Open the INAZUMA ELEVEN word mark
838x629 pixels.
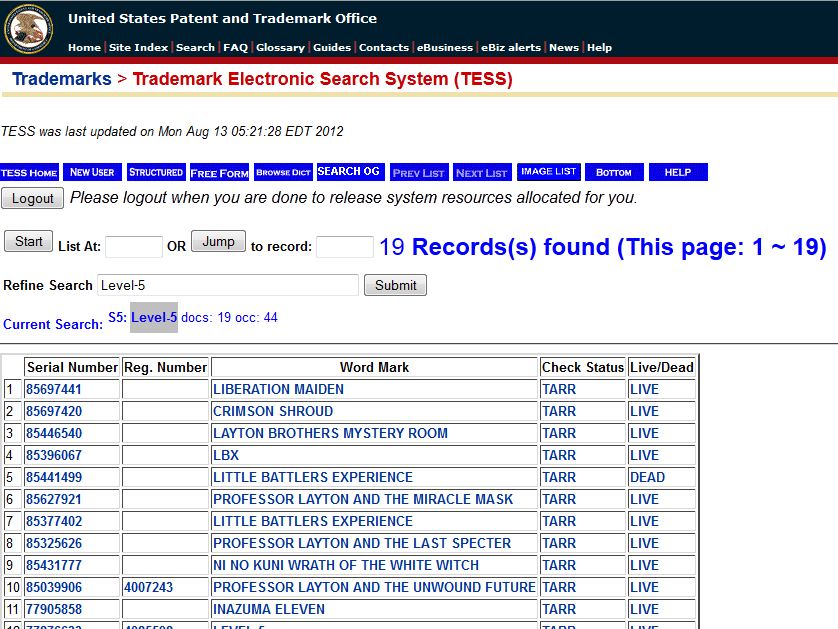[269, 609]
